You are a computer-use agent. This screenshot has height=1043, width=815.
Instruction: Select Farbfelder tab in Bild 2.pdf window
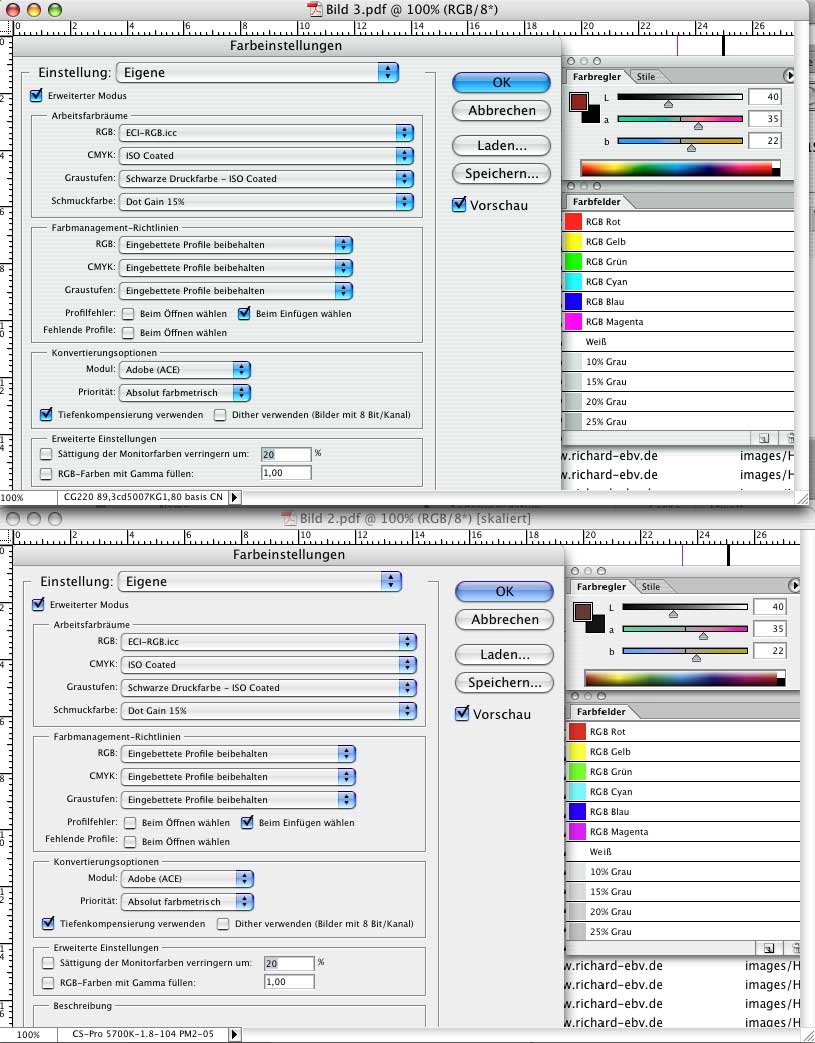(601, 712)
